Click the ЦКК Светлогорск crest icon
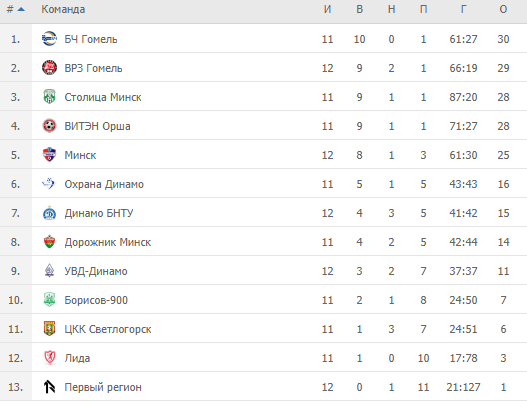Viewport: 527px width, 409px height. click(49, 329)
